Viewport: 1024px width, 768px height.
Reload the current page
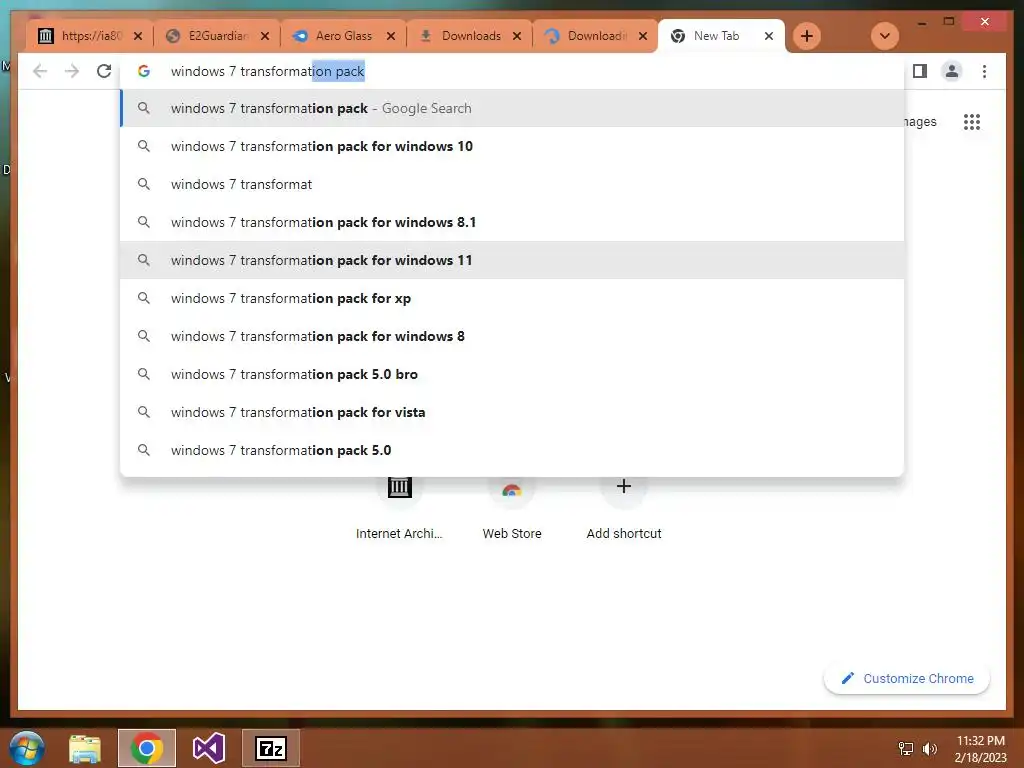click(104, 71)
